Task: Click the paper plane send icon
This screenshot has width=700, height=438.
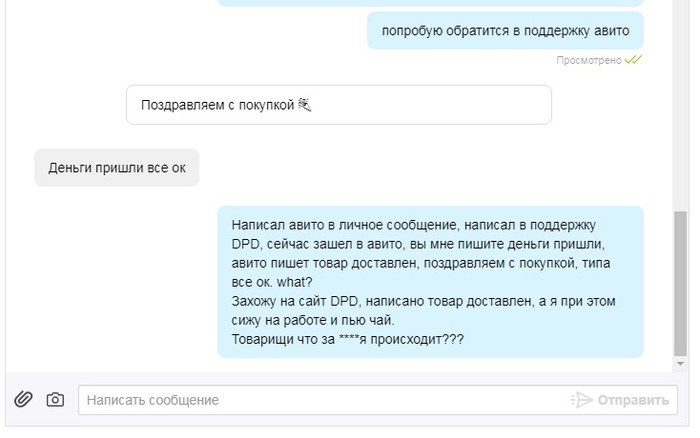Action: click(x=581, y=400)
